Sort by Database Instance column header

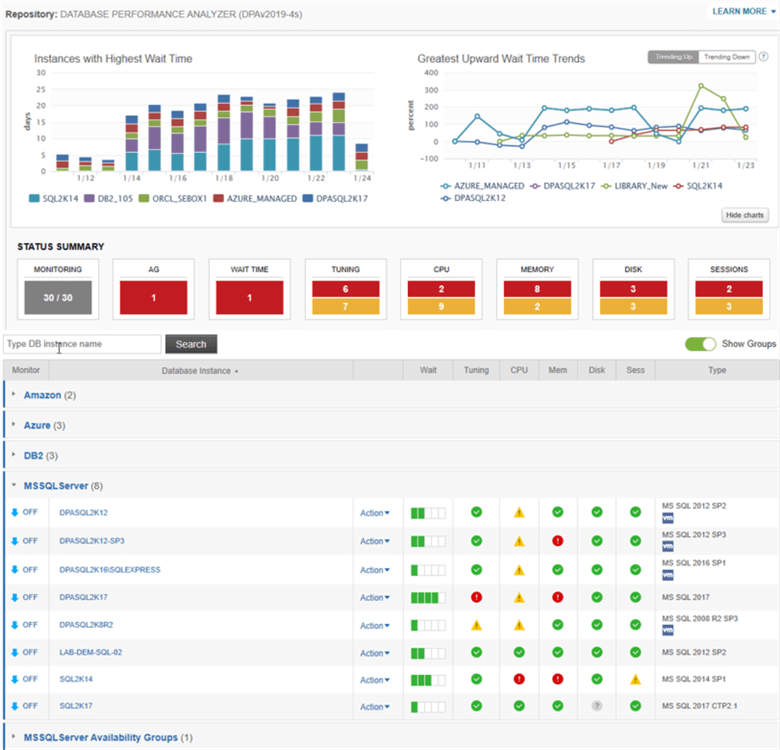coord(200,371)
